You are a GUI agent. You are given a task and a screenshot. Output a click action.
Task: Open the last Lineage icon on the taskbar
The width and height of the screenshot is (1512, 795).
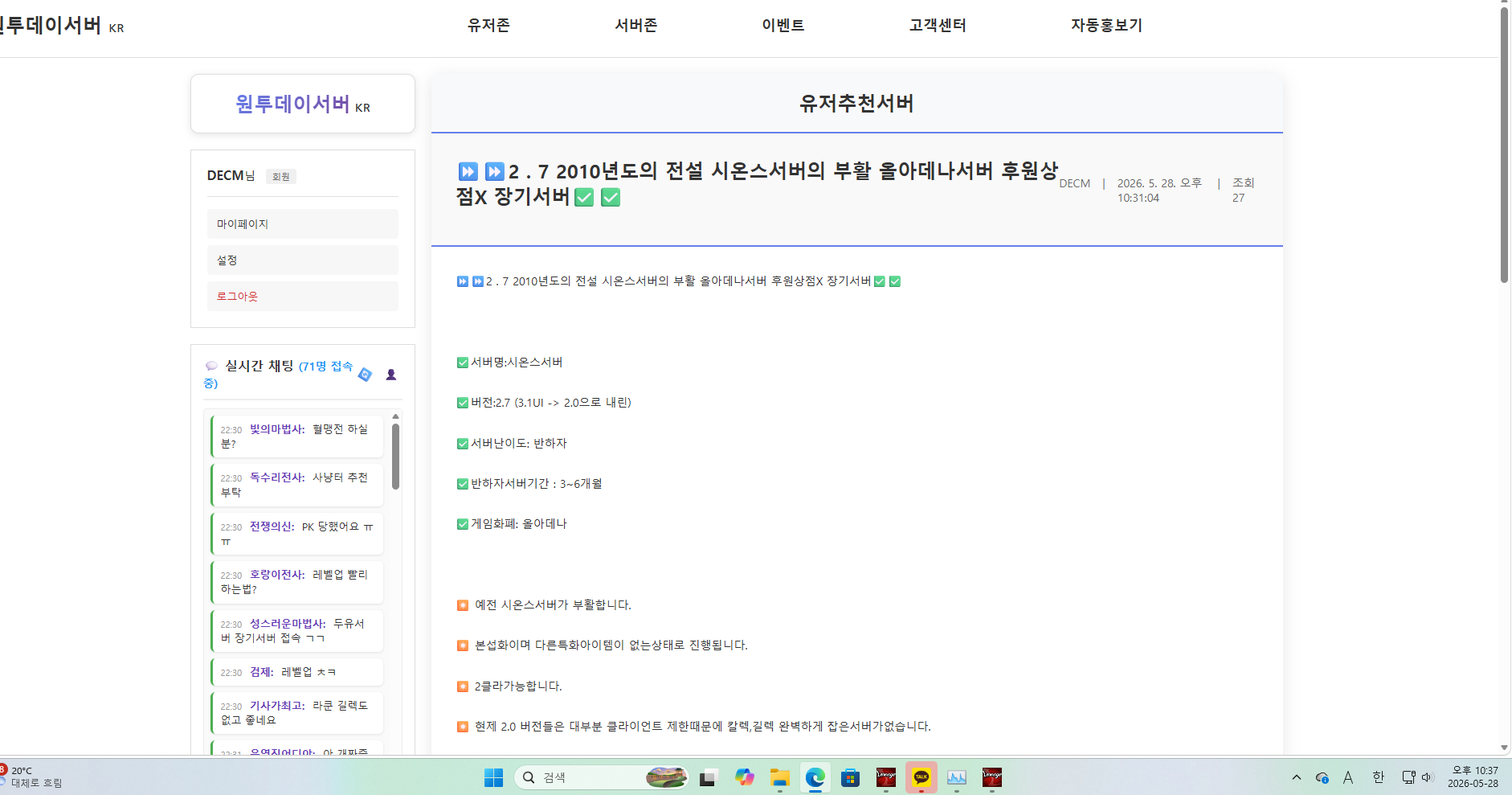(x=992, y=777)
